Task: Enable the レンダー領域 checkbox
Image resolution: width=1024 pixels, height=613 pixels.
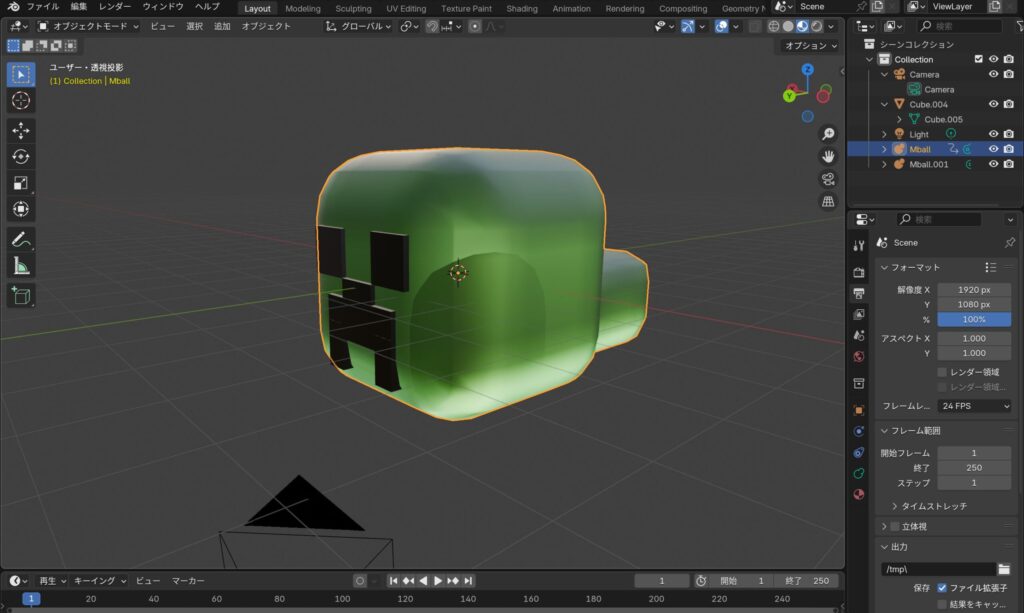Action: pyautogui.click(x=942, y=372)
